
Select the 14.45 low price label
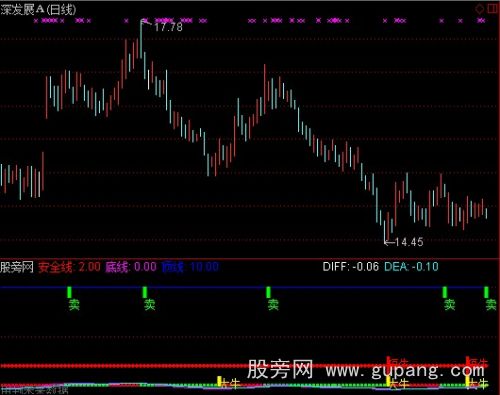tap(409, 242)
